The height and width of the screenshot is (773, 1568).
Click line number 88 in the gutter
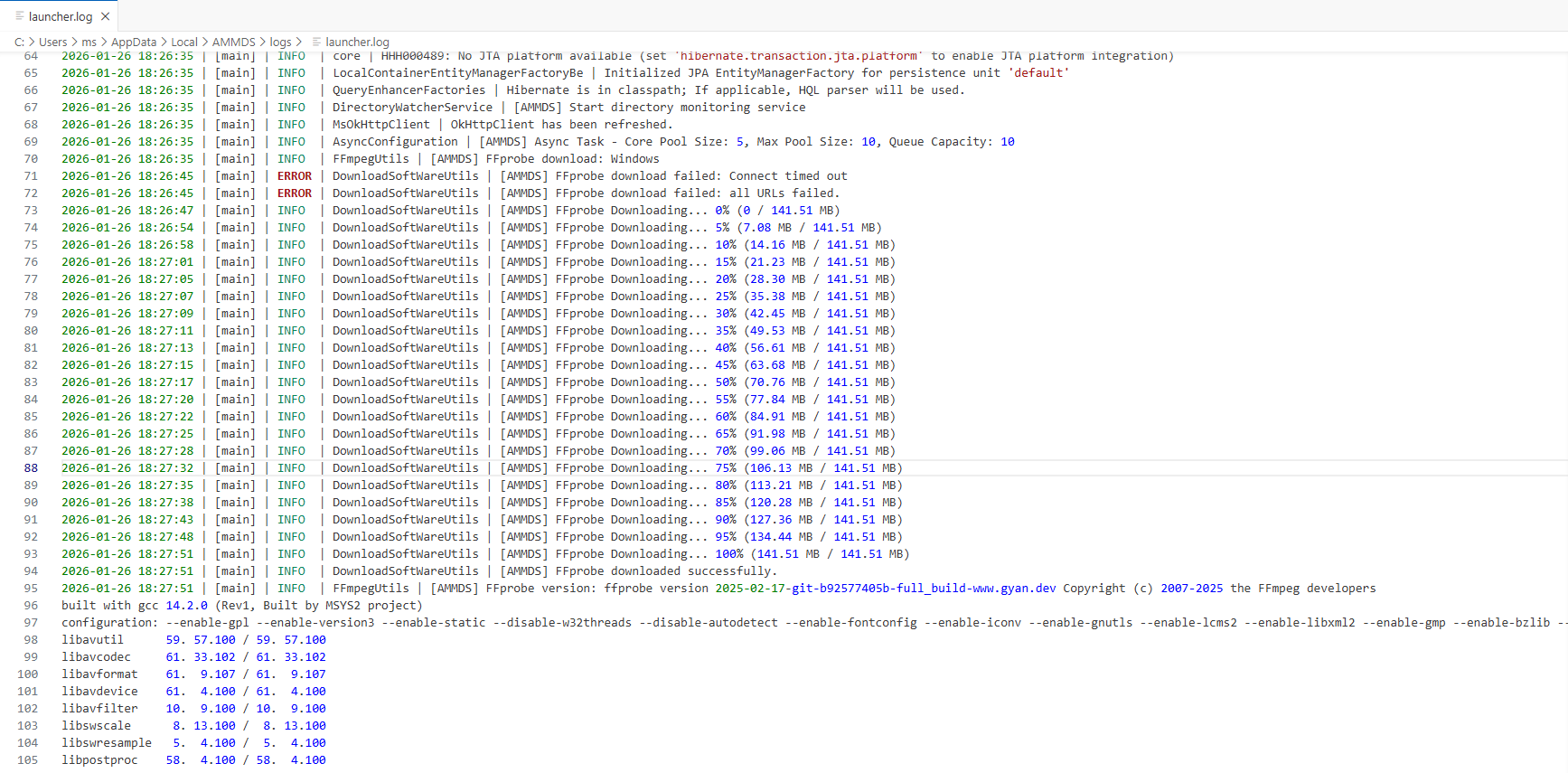31,468
